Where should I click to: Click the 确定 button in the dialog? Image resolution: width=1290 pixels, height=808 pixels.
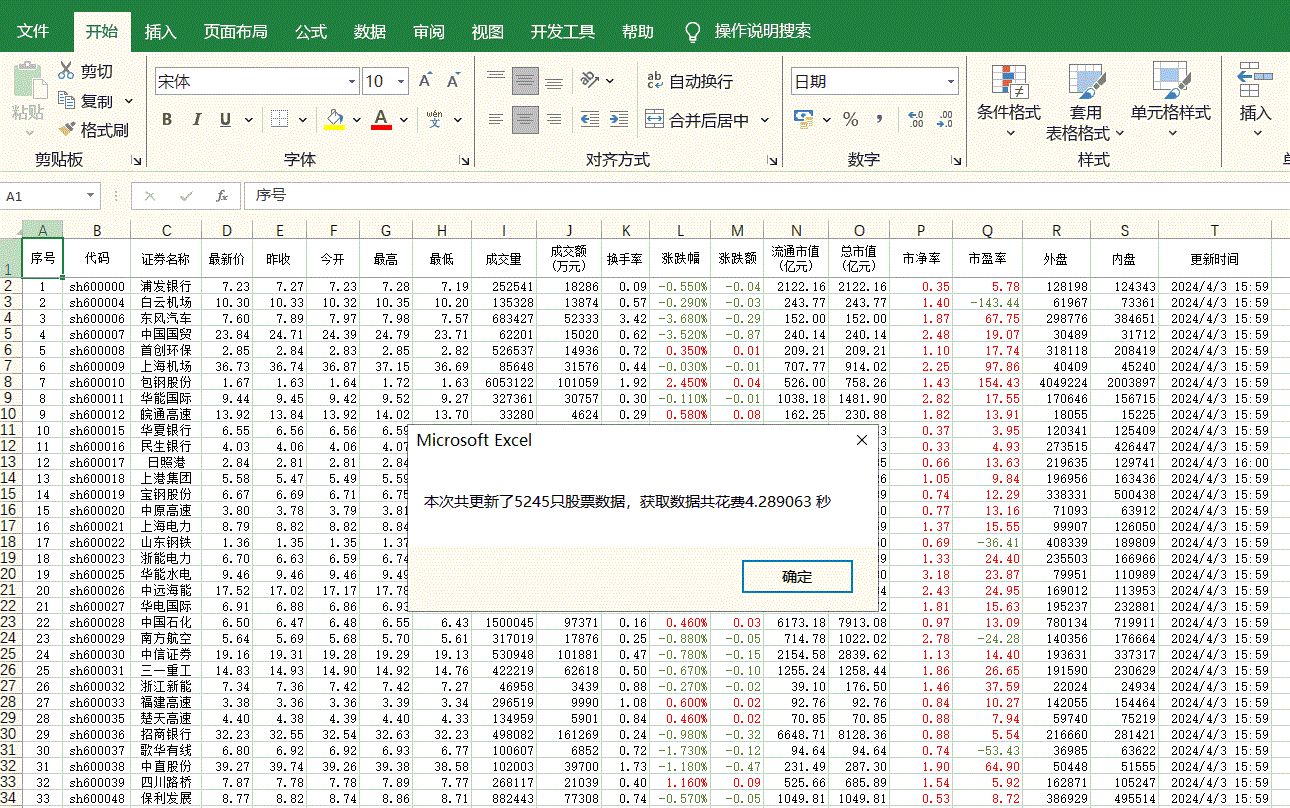[x=797, y=576]
